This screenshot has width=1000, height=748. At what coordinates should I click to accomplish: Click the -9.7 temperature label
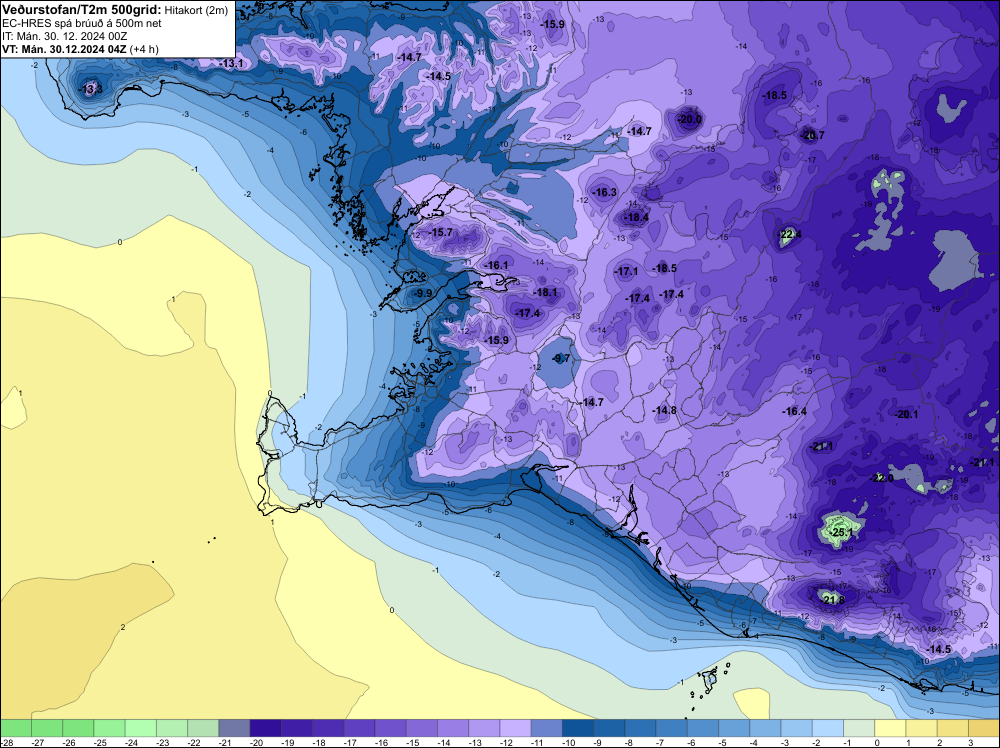coord(561,358)
